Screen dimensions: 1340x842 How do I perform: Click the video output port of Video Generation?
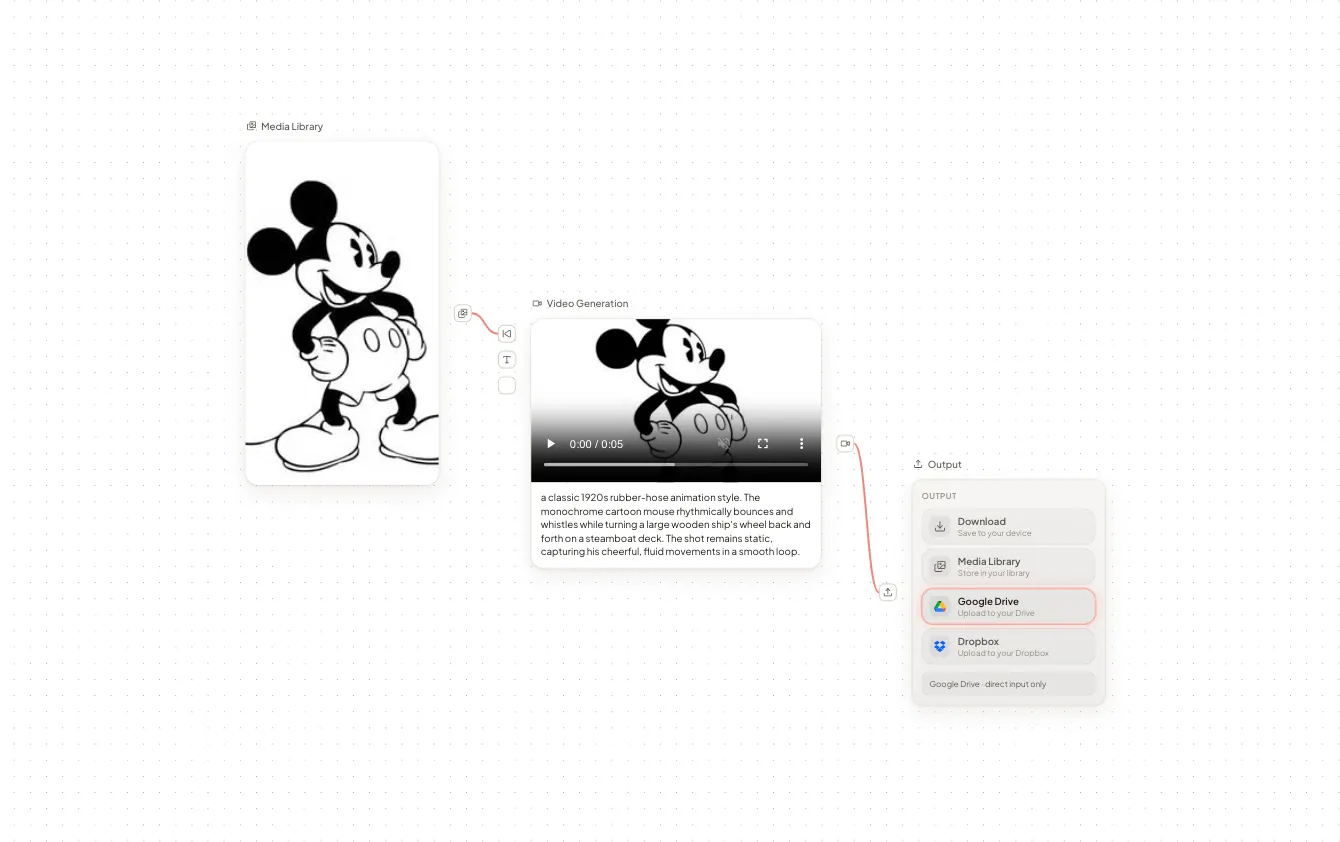tap(845, 443)
